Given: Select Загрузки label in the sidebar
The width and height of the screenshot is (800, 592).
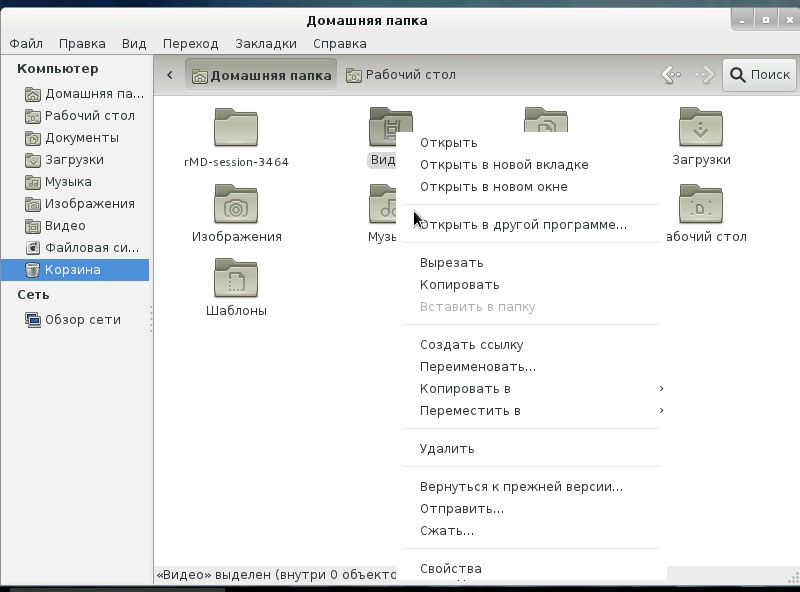Looking at the screenshot, I should [x=74, y=160].
